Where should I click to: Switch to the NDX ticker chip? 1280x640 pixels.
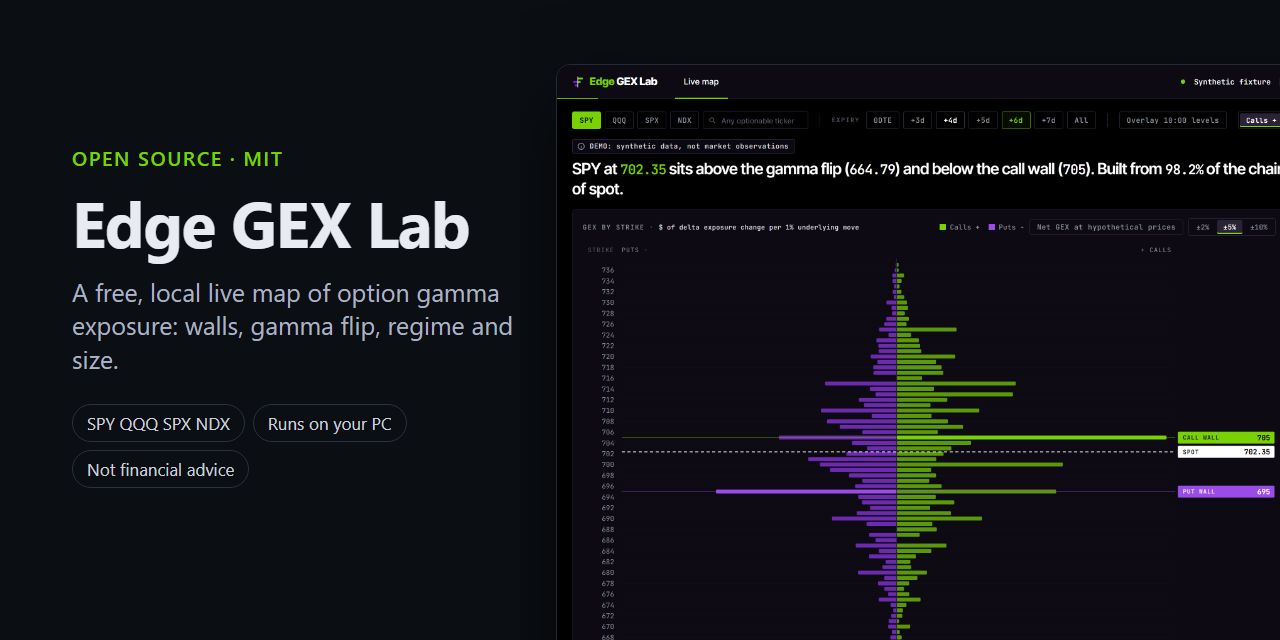(x=684, y=120)
